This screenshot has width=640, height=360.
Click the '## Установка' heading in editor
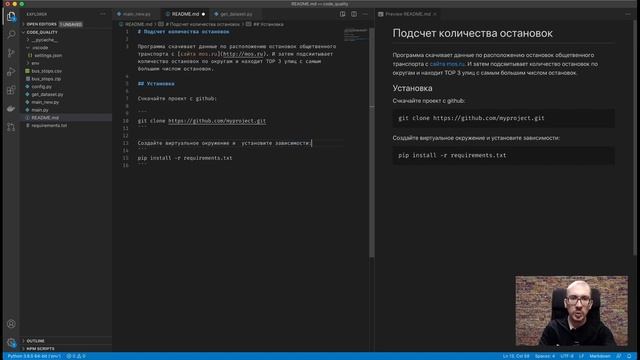156,84
